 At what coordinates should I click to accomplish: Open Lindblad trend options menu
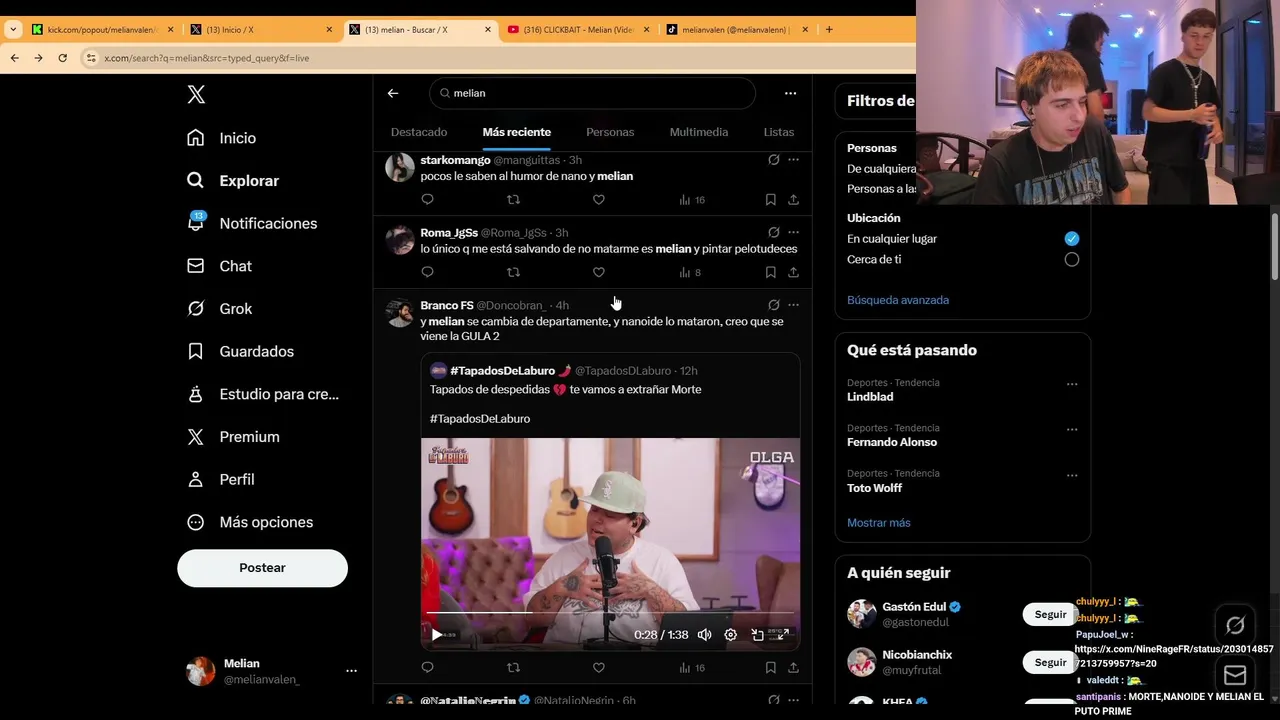[x=1071, y=384]
